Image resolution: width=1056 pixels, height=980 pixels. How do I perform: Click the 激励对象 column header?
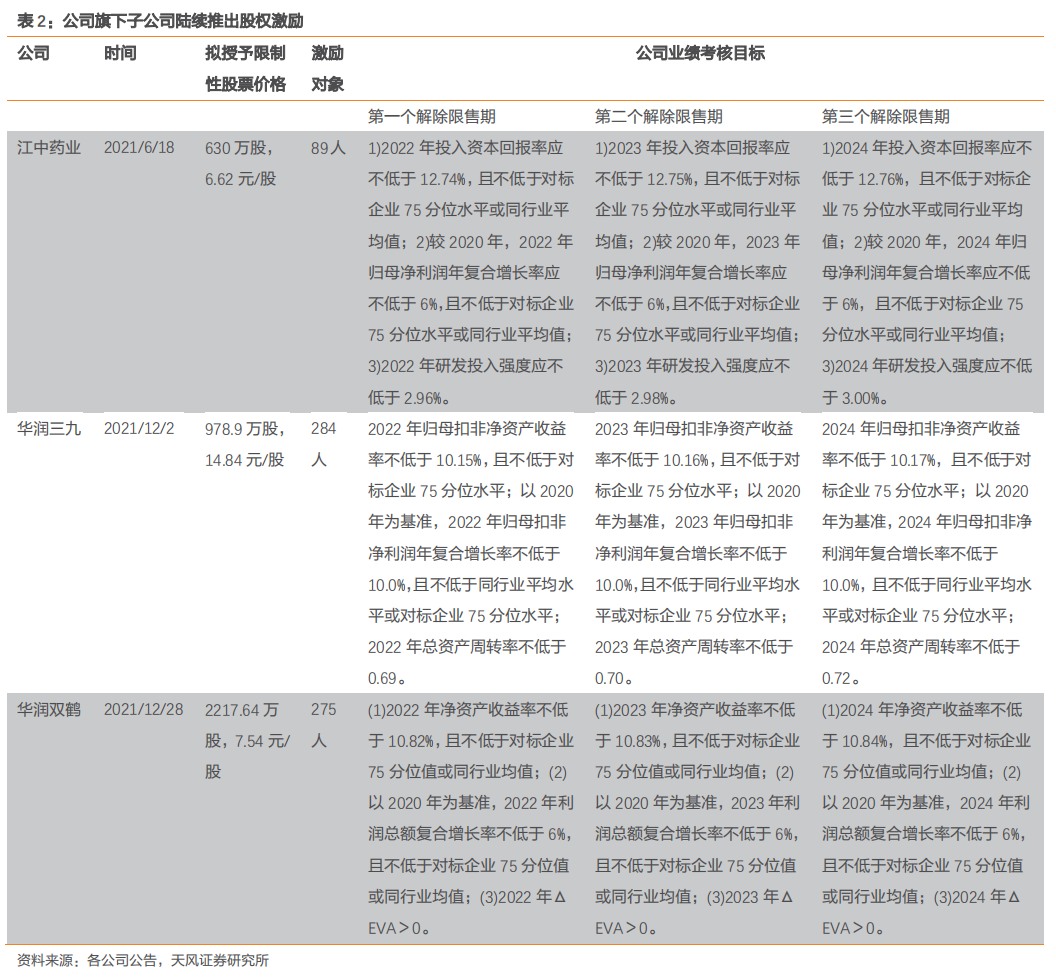point(327,69)
